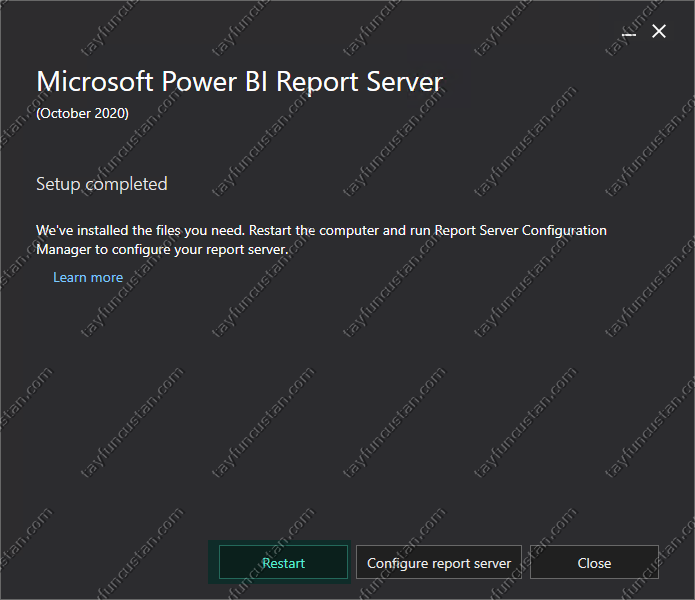Click the "We've installed the files you need" message
This screenshot has height=600, width=695.
(x=321, y=240)
